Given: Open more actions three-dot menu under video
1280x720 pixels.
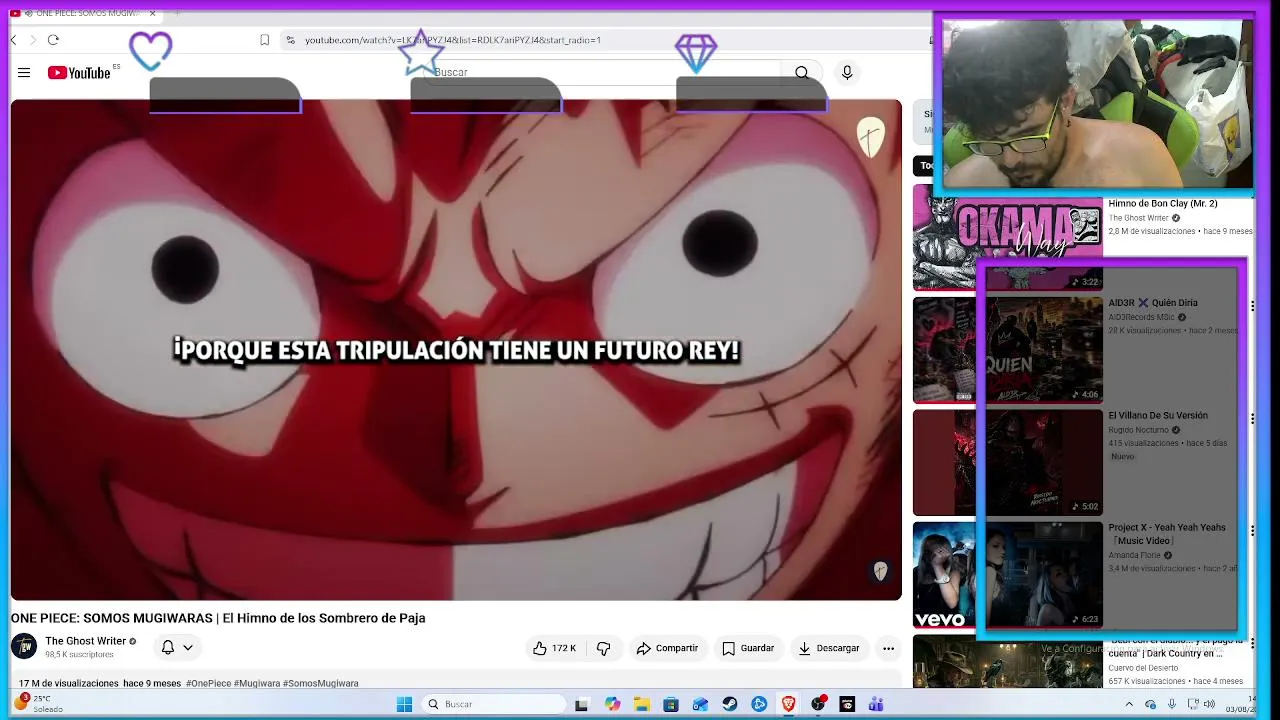Looking at the screenshot, I should (888, 648).
